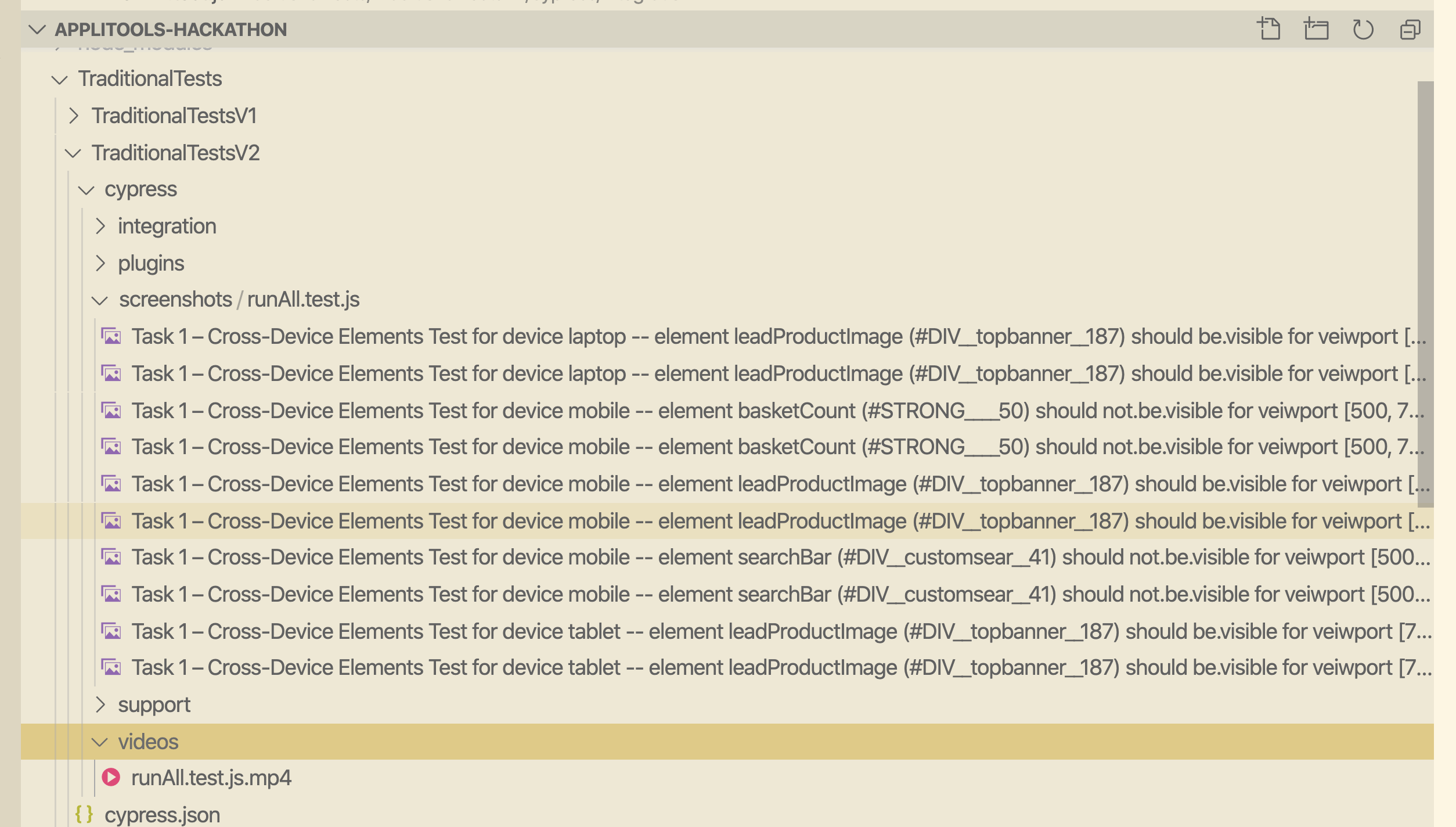Collapse the TraditionalTests folder chevron
The width and height of the screenshot is (1456, 827).
click(59, 80)
